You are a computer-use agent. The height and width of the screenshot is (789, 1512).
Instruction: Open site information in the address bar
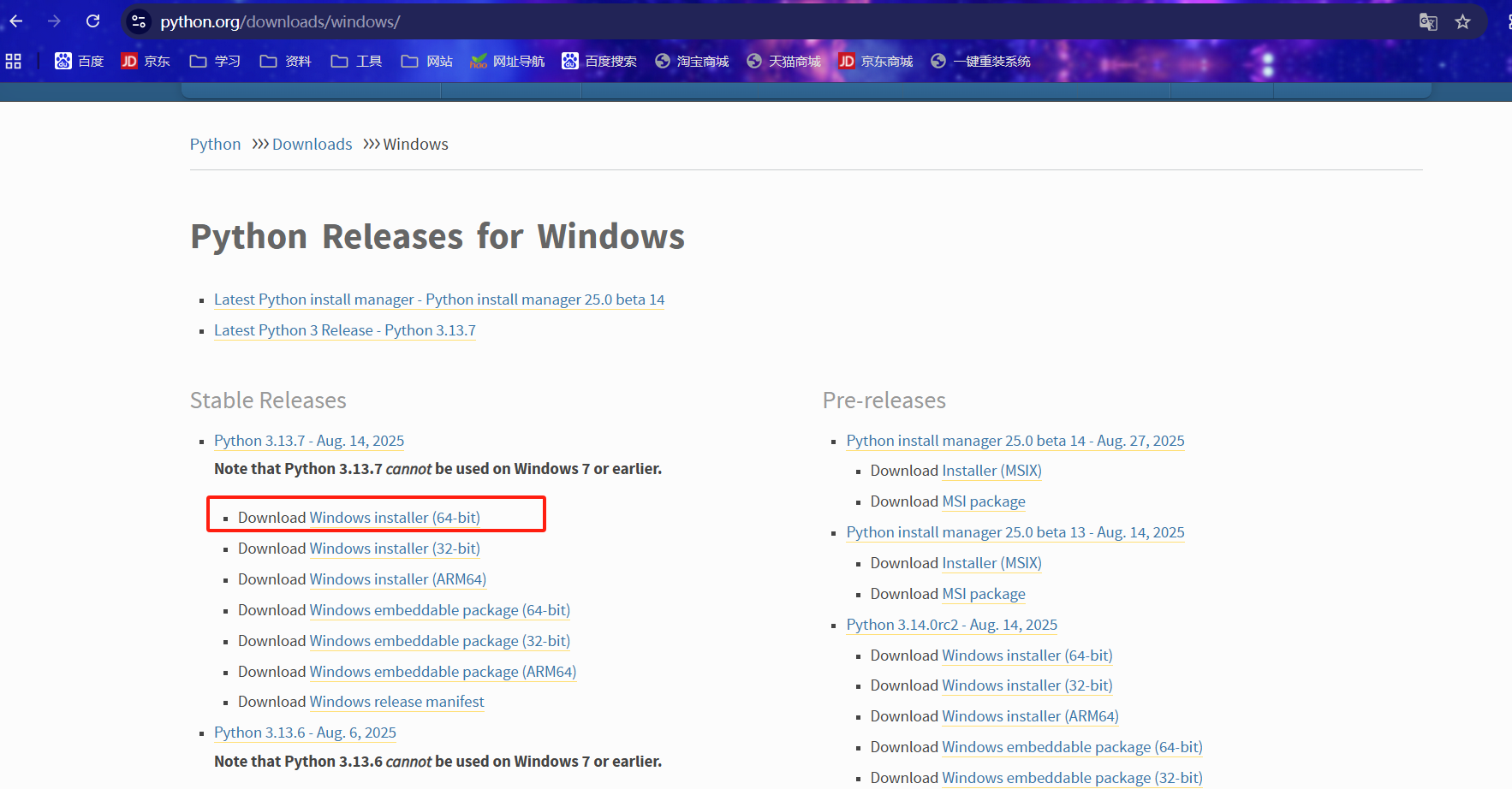coord(138,21)
